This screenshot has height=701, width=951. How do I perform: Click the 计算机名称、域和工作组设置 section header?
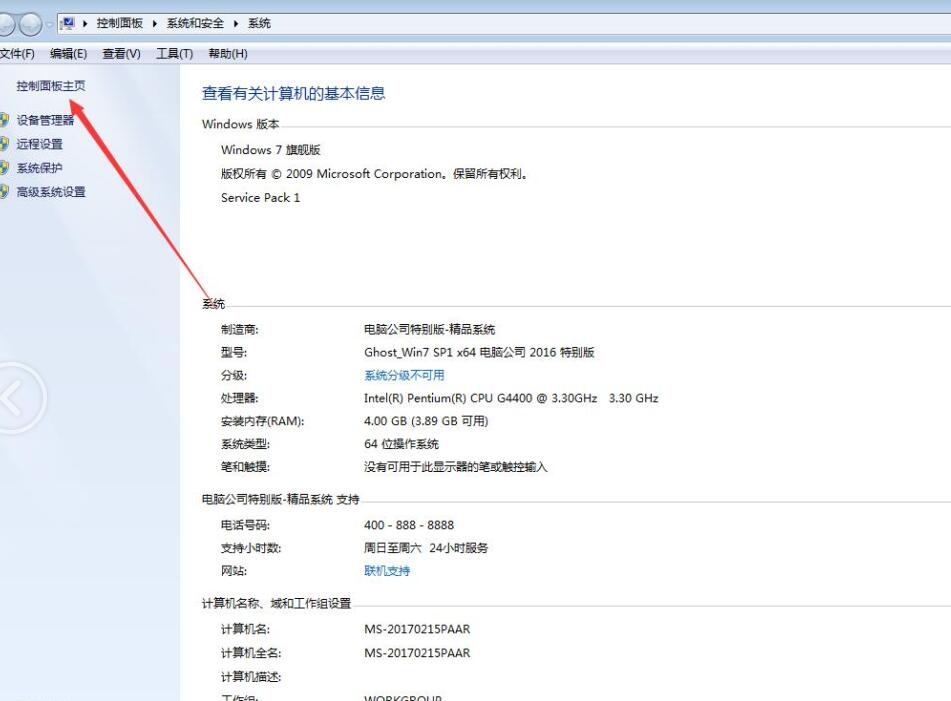[x=277, y=603]
